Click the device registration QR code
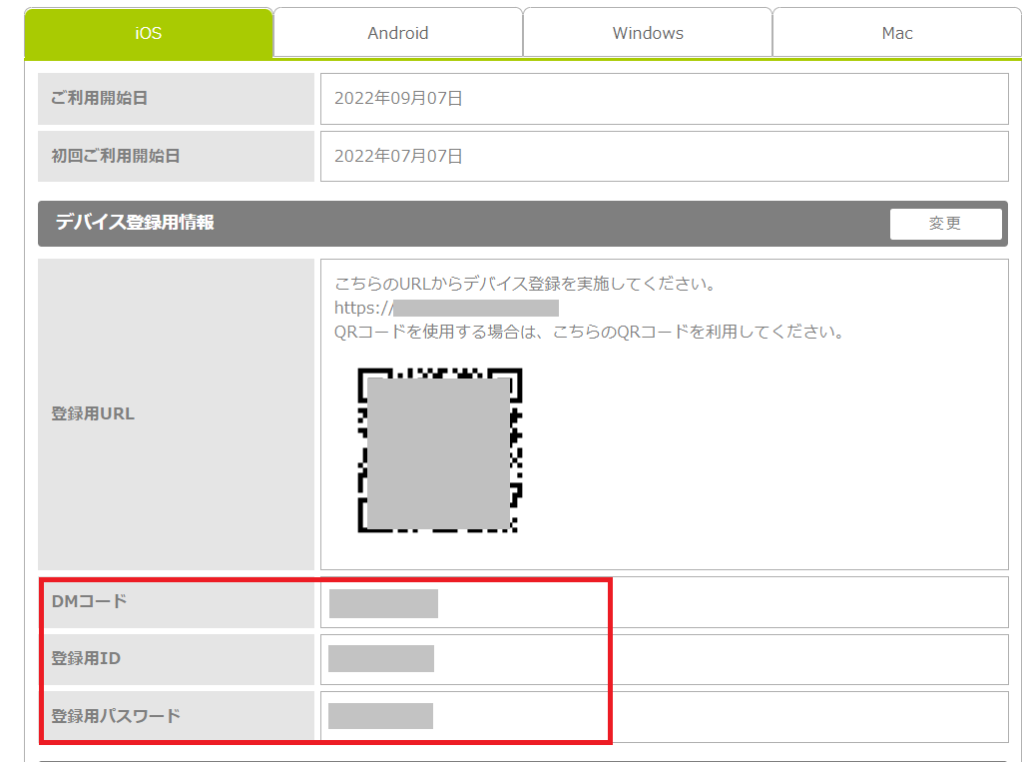Viewport: 1024px width, 762px height. pos(440,450)
